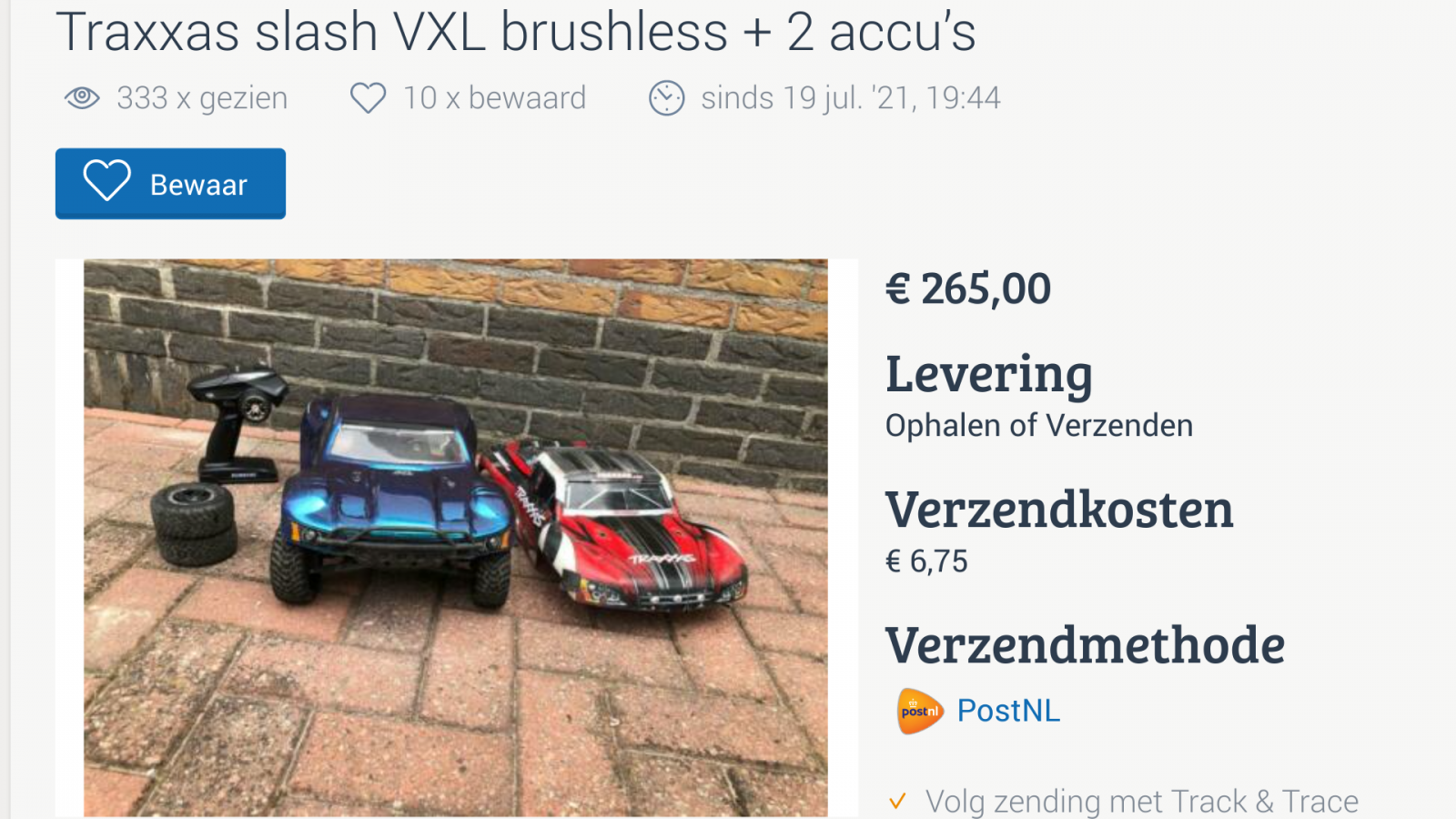Open the photo of the Traxxas cars
Image resolution: width=1456 pixels, height=819 pixels.
point(456,538)
